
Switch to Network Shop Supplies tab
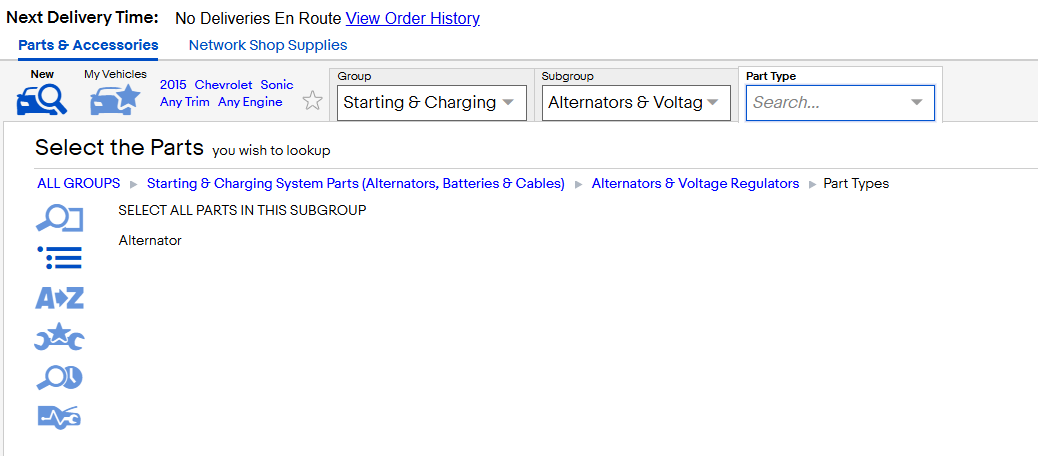pos(268,45)
